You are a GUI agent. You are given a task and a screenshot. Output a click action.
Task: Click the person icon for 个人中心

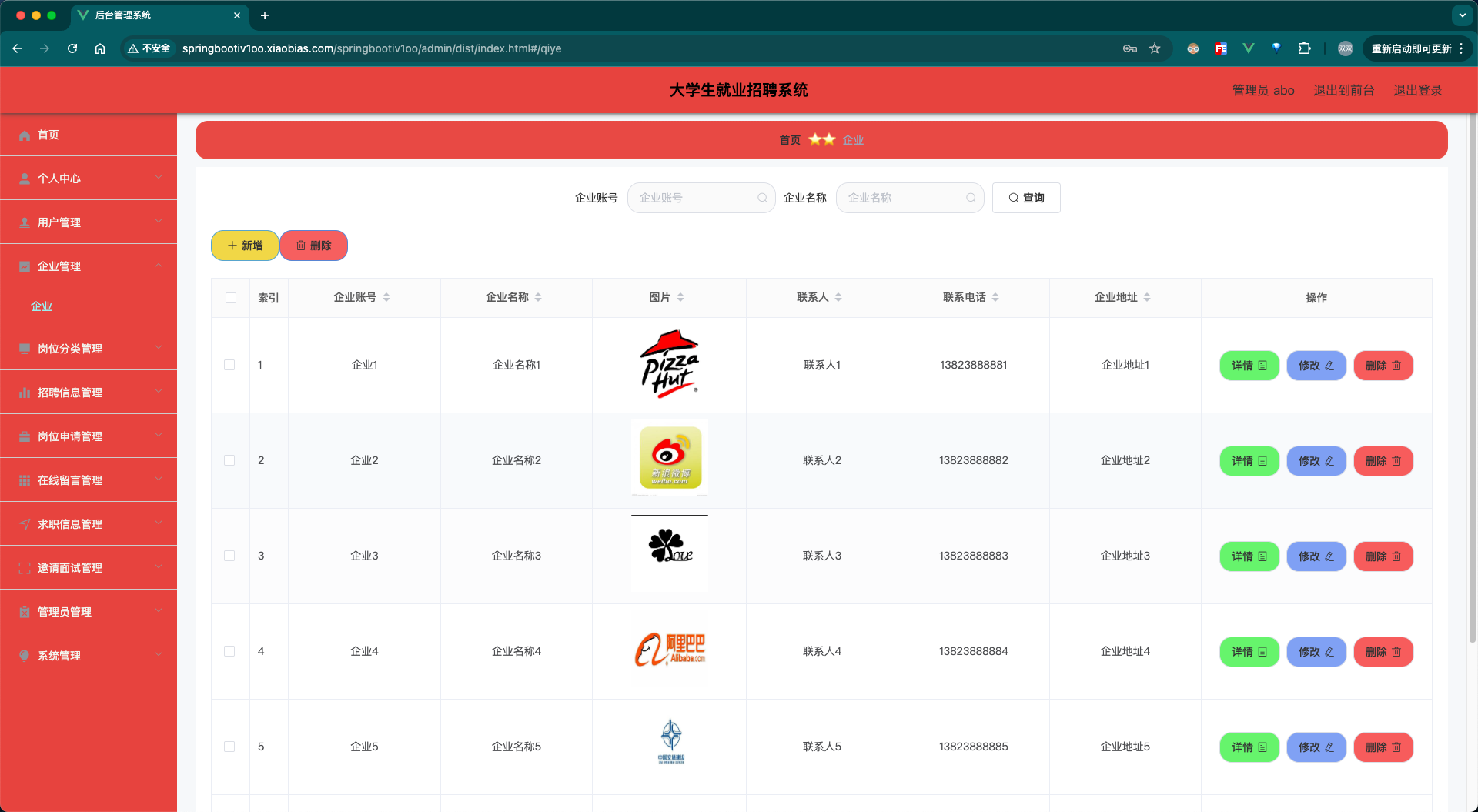(25, 179)
